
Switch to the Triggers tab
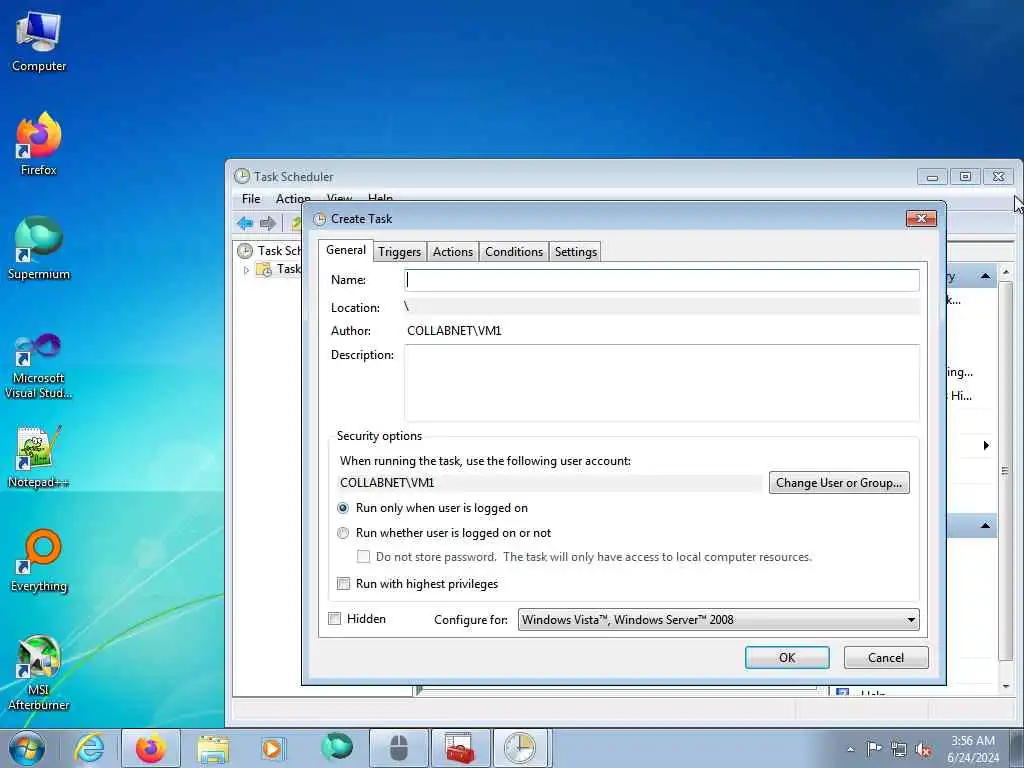[399, 251]
